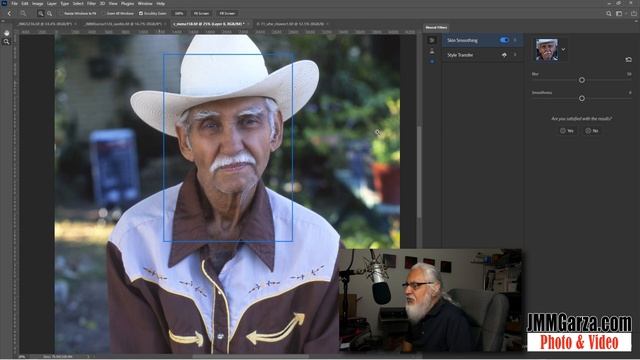Click the Photoshop logo icon
Viewport: 640px width, 360px height.
coord(4,3)
